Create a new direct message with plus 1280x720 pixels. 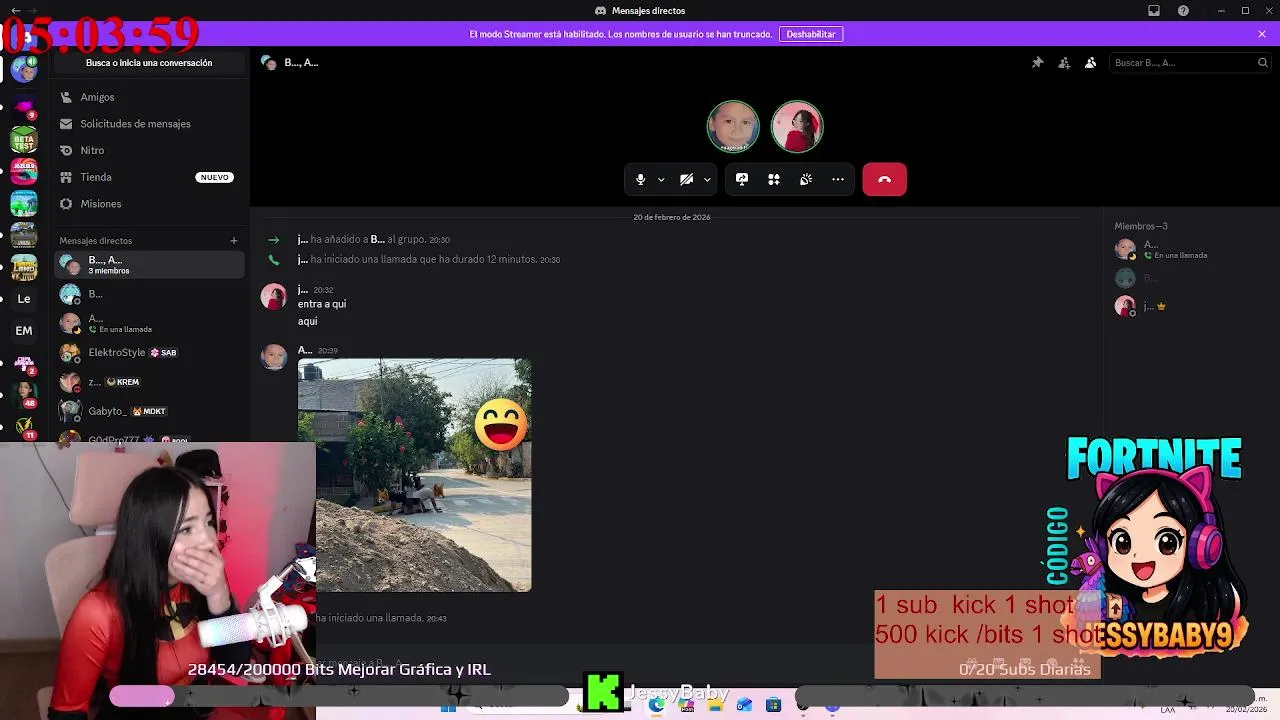234,241
